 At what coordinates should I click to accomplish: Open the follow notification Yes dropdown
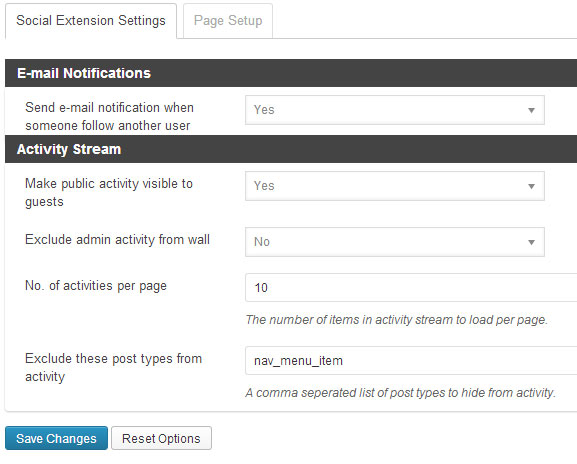395,110
